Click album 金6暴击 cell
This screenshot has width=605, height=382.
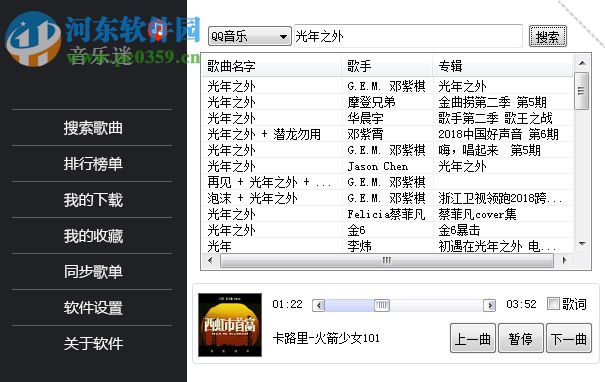coord(459,230)
